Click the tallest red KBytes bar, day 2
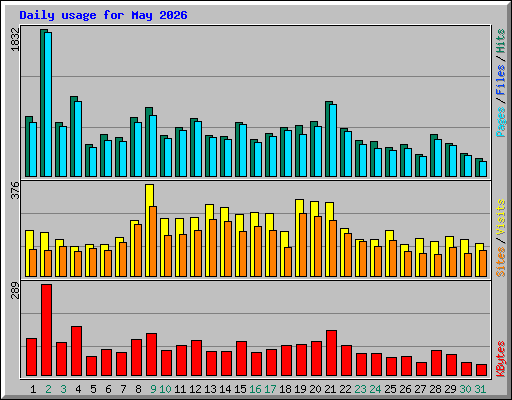 coord(47,330)
